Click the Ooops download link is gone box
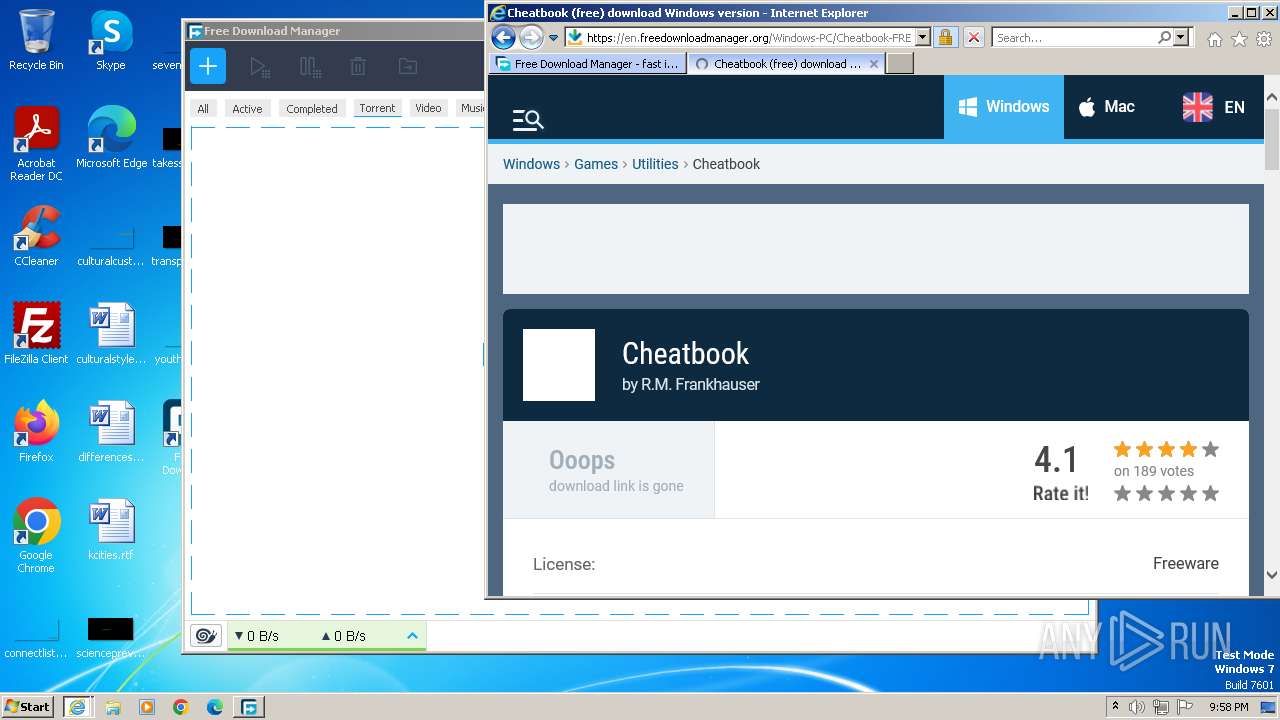This screenshot has height=720, width=1280. click(x=609, y=470)
